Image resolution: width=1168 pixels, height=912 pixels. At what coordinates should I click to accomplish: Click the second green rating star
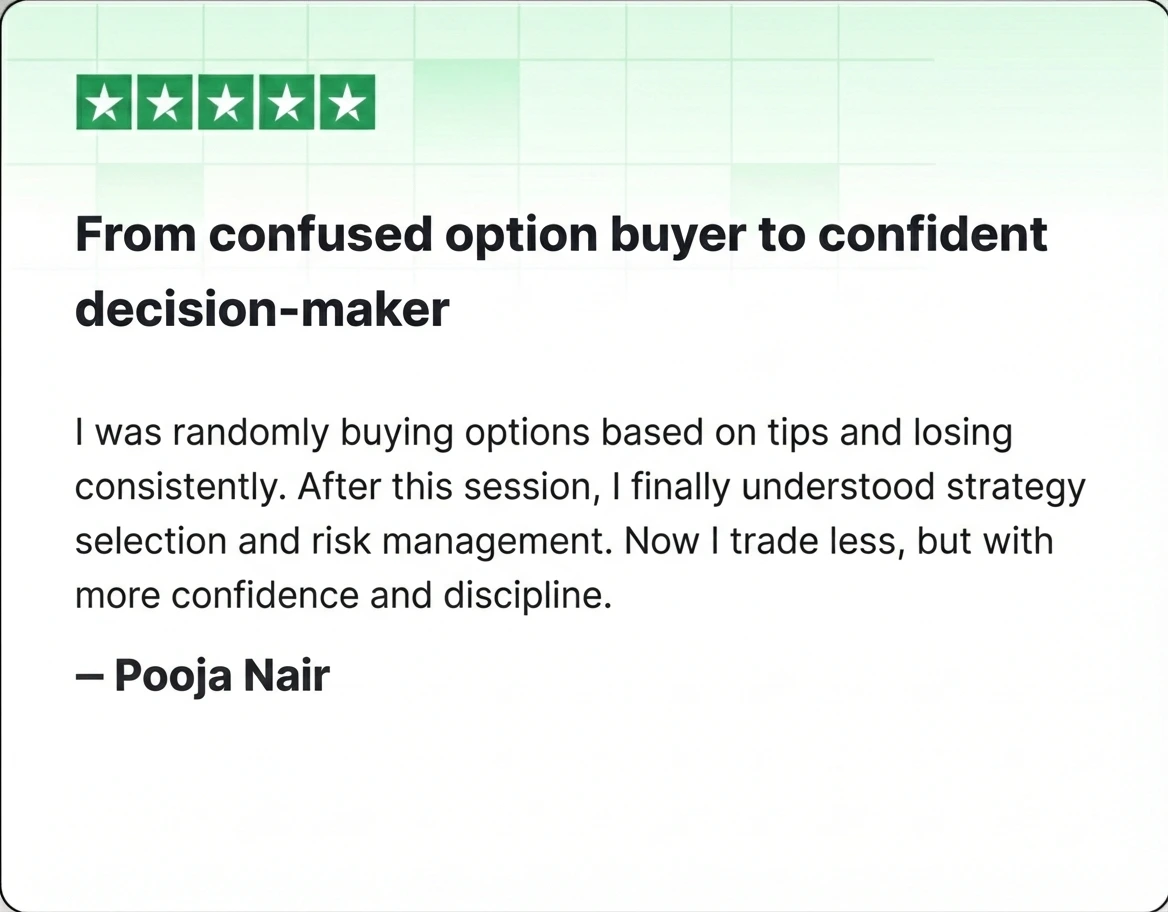point(165,102)
